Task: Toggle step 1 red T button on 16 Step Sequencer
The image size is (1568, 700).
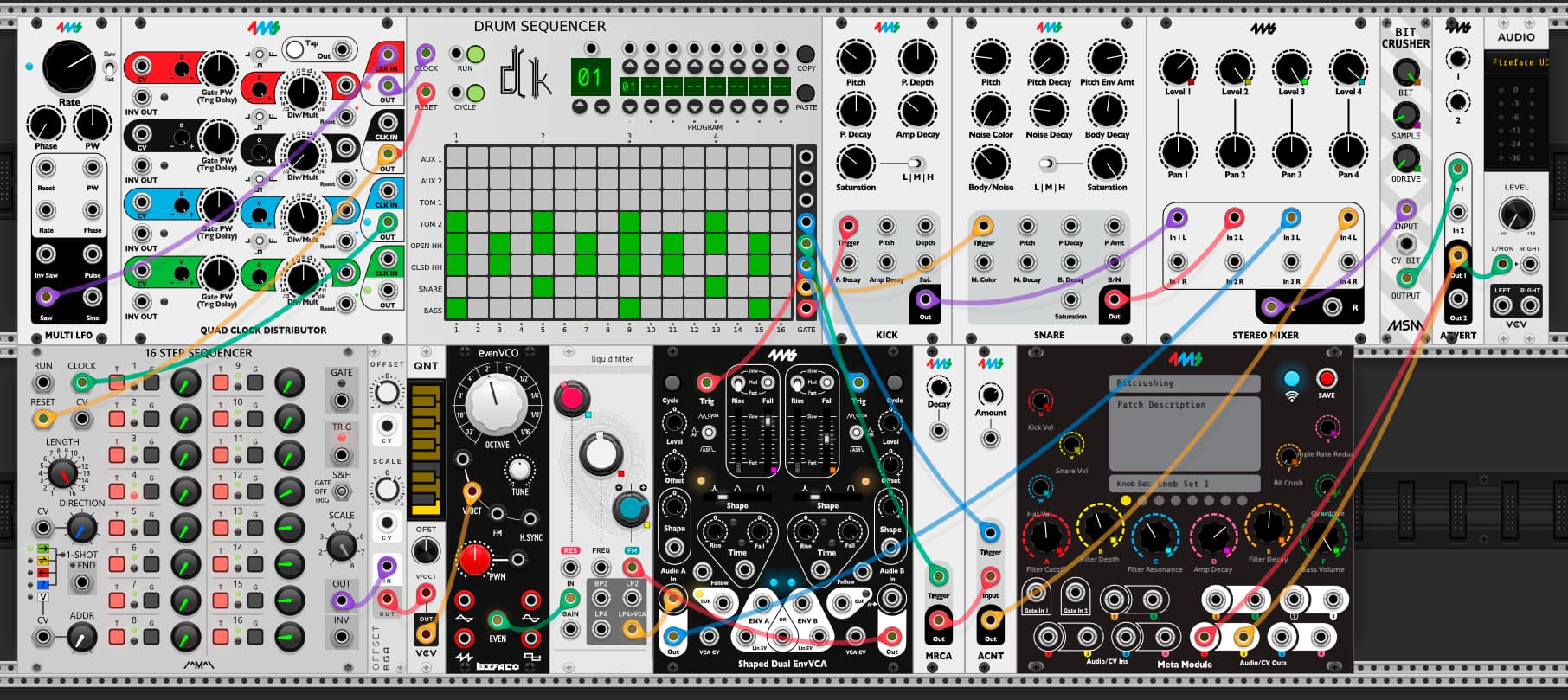Action: [x=116, y=382]
